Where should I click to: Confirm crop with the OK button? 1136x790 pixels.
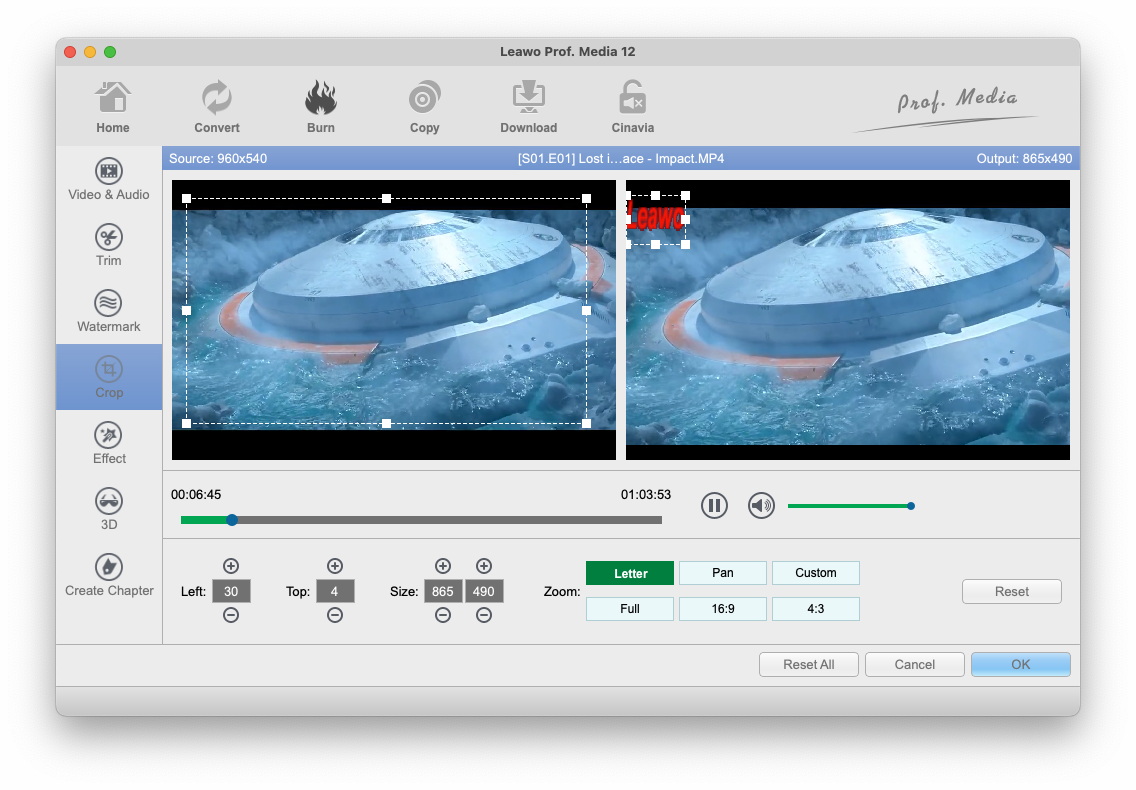coord(1020,665)
